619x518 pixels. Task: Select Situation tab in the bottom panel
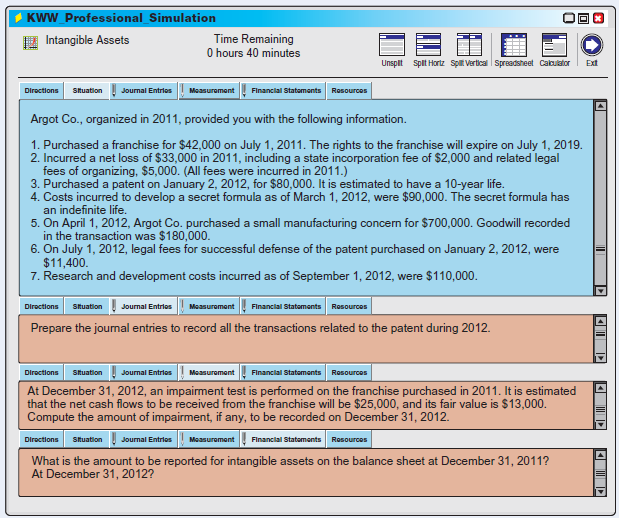88,439
